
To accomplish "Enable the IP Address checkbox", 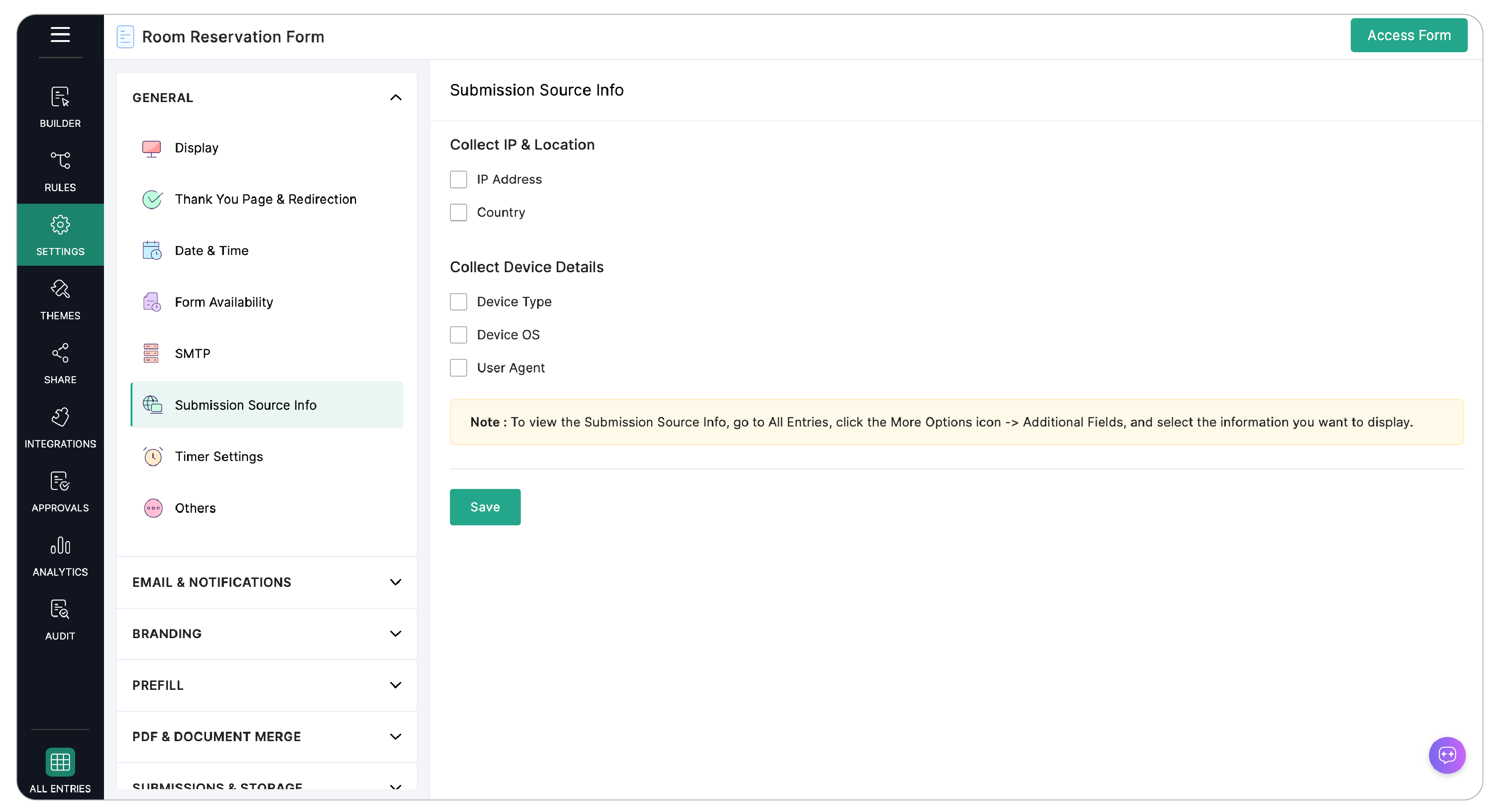I will coord(458,179).
